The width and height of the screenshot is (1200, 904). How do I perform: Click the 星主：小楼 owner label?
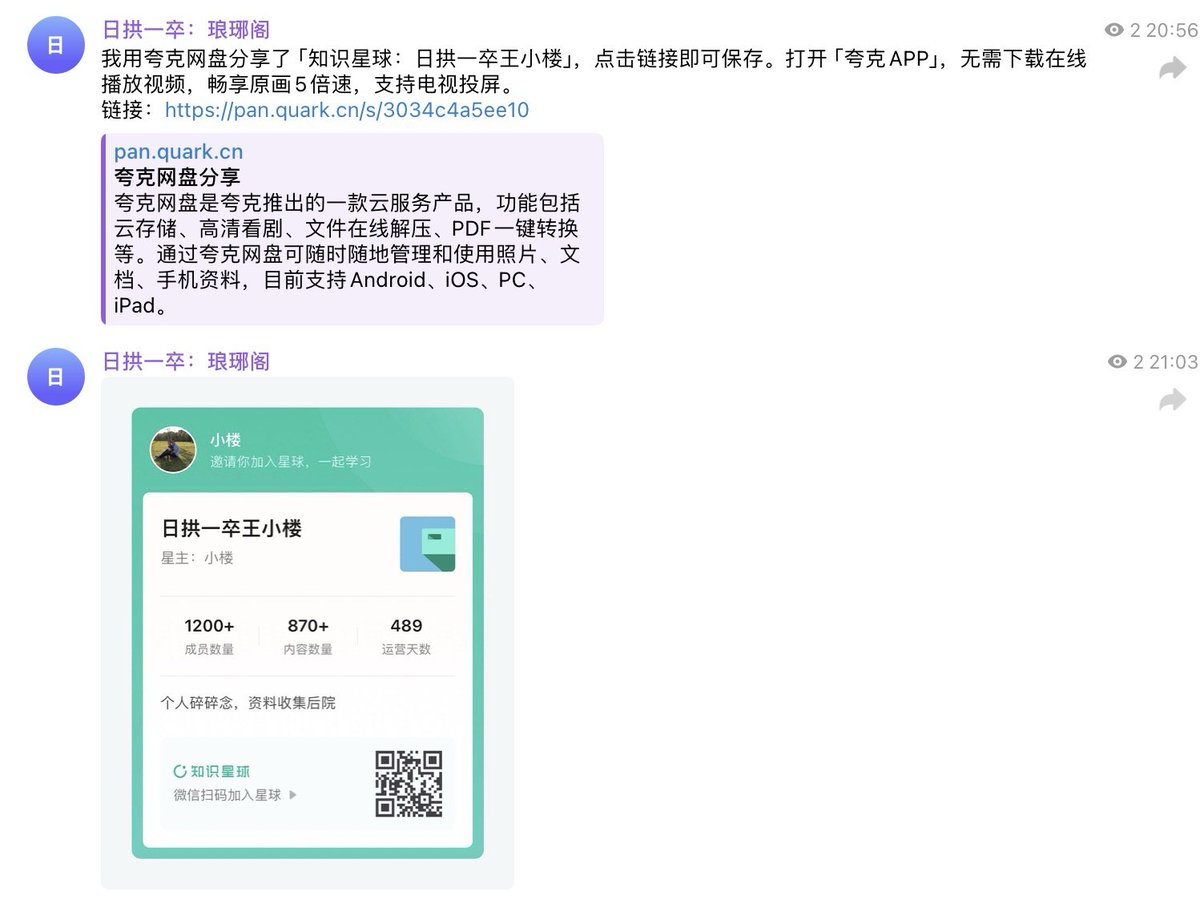(x=197, y=558)
